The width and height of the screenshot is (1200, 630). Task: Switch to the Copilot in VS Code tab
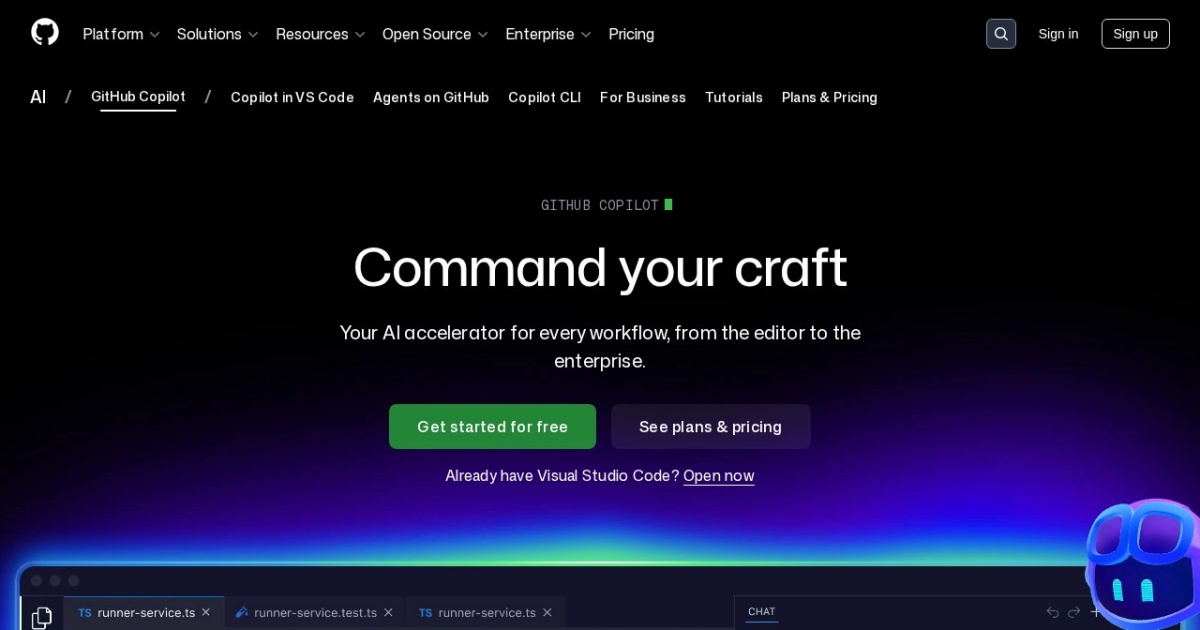point(292,97)
